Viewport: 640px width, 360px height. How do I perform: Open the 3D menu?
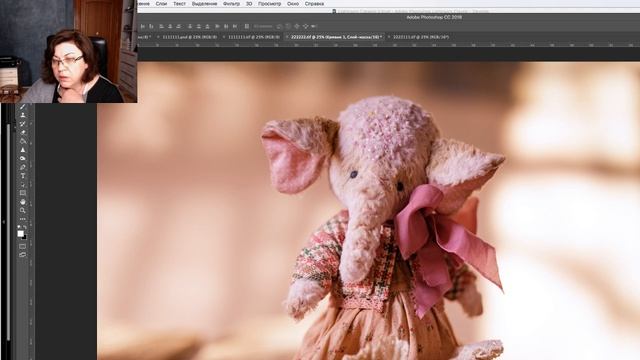tap(249, 4)
